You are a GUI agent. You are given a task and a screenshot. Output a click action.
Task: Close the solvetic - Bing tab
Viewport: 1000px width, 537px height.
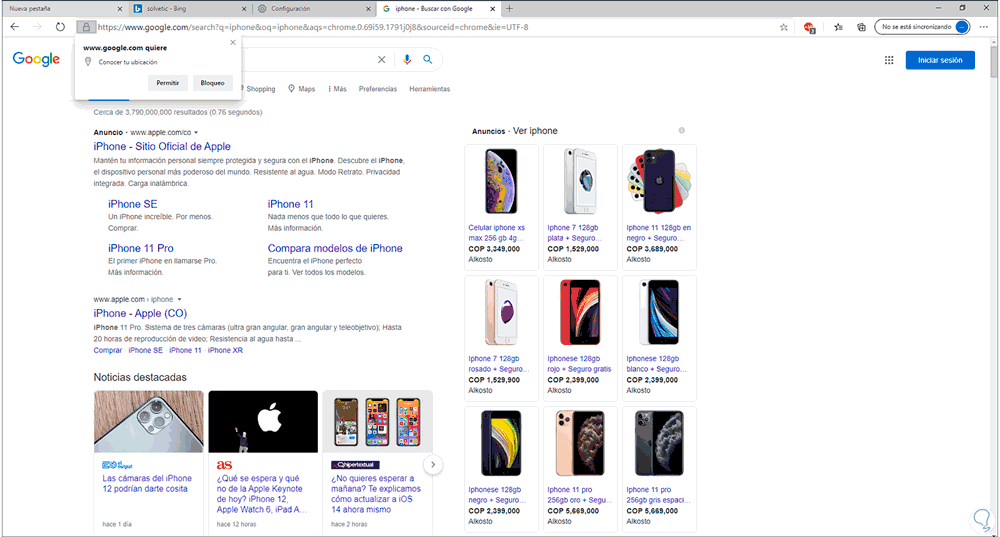tap(244, 9)
